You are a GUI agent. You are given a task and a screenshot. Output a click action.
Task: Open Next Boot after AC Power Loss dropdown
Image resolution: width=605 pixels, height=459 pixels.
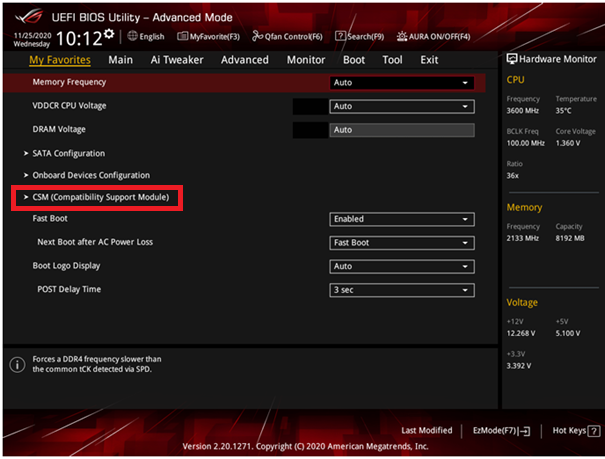[402, 243]
